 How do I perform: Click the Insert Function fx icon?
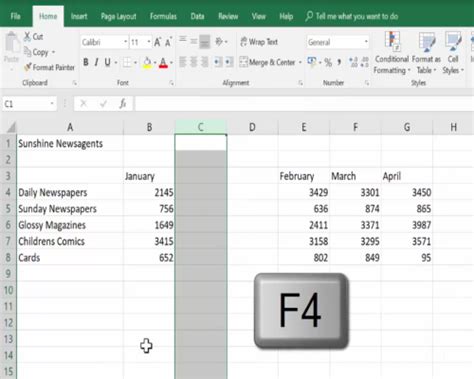(122, 104)
